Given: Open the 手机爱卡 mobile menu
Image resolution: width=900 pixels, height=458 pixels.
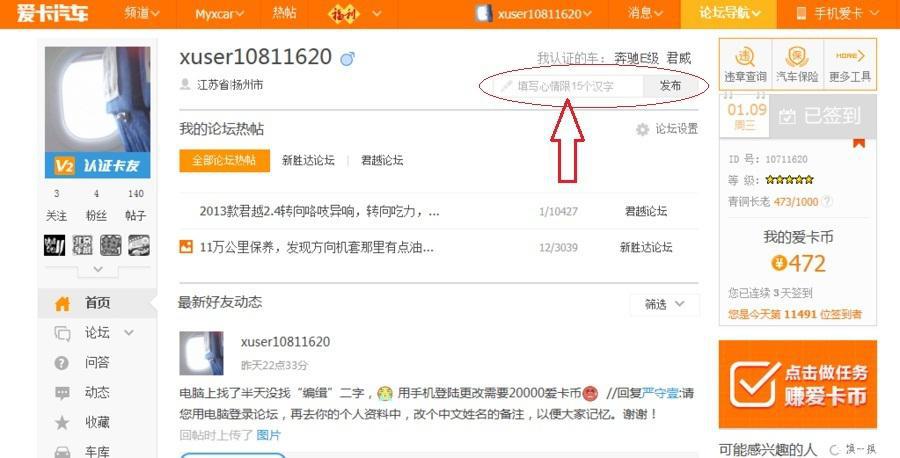Looking at the screenshot, I should click(x=837, y=14).
